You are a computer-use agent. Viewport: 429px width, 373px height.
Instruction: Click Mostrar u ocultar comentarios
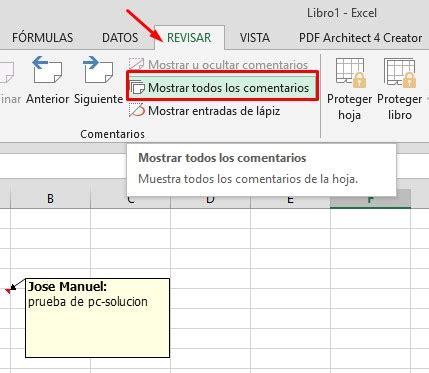pos(219,65)
